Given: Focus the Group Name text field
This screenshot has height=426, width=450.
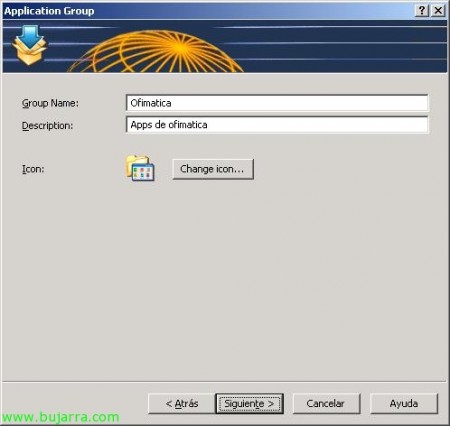Looking at the screenshot, I should pyautogui.click(x=277, y=103).
